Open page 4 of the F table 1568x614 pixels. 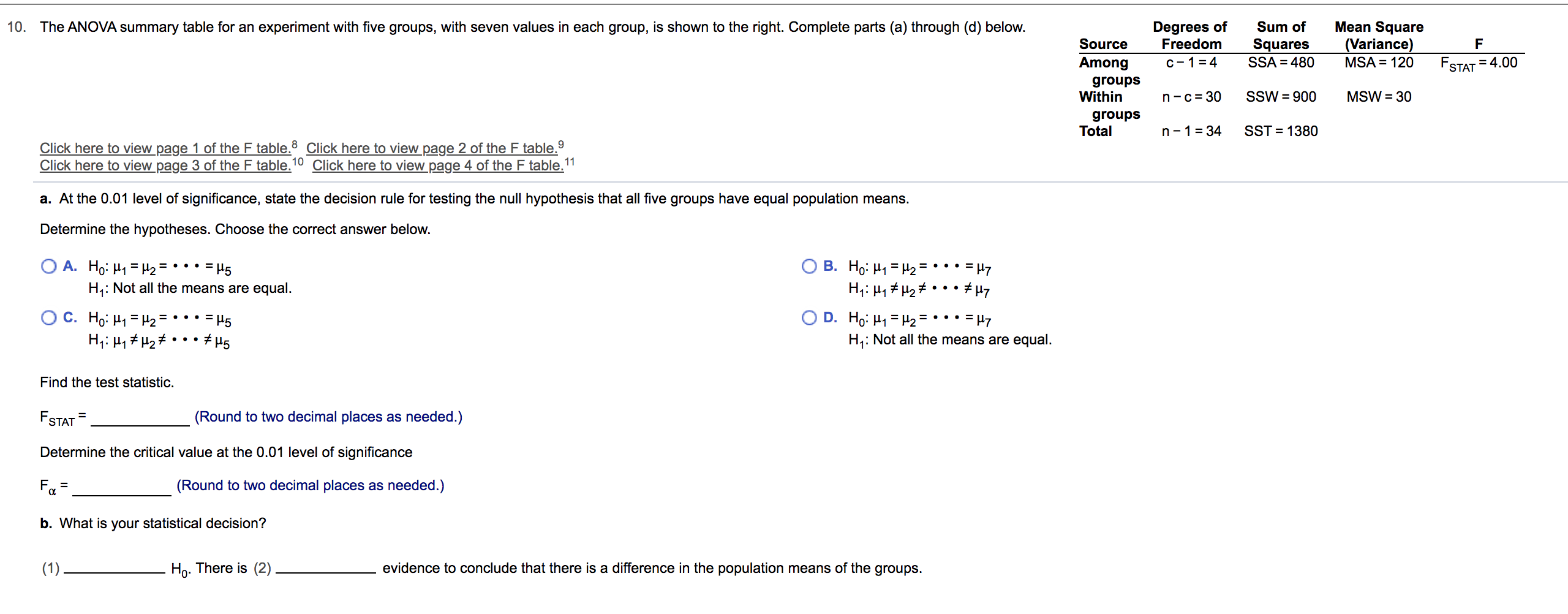(436, 165)
